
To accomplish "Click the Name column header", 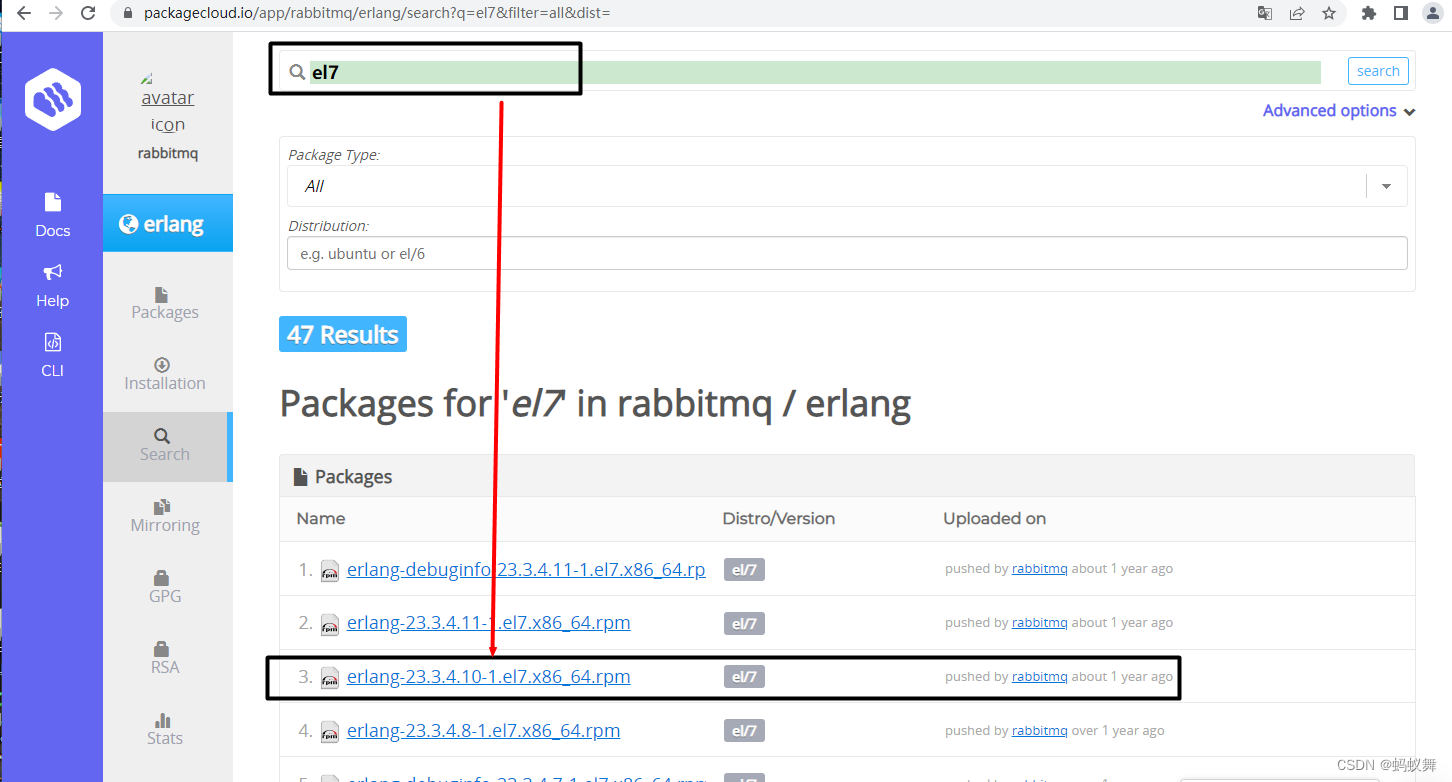I will coord(321,518).
